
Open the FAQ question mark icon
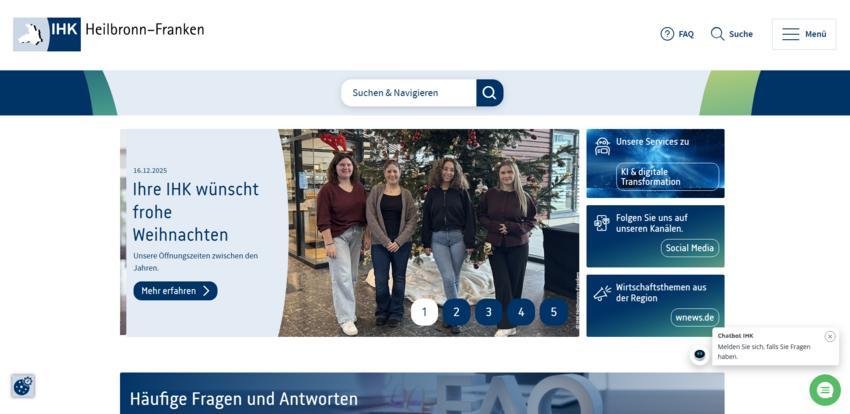[667, 34]
